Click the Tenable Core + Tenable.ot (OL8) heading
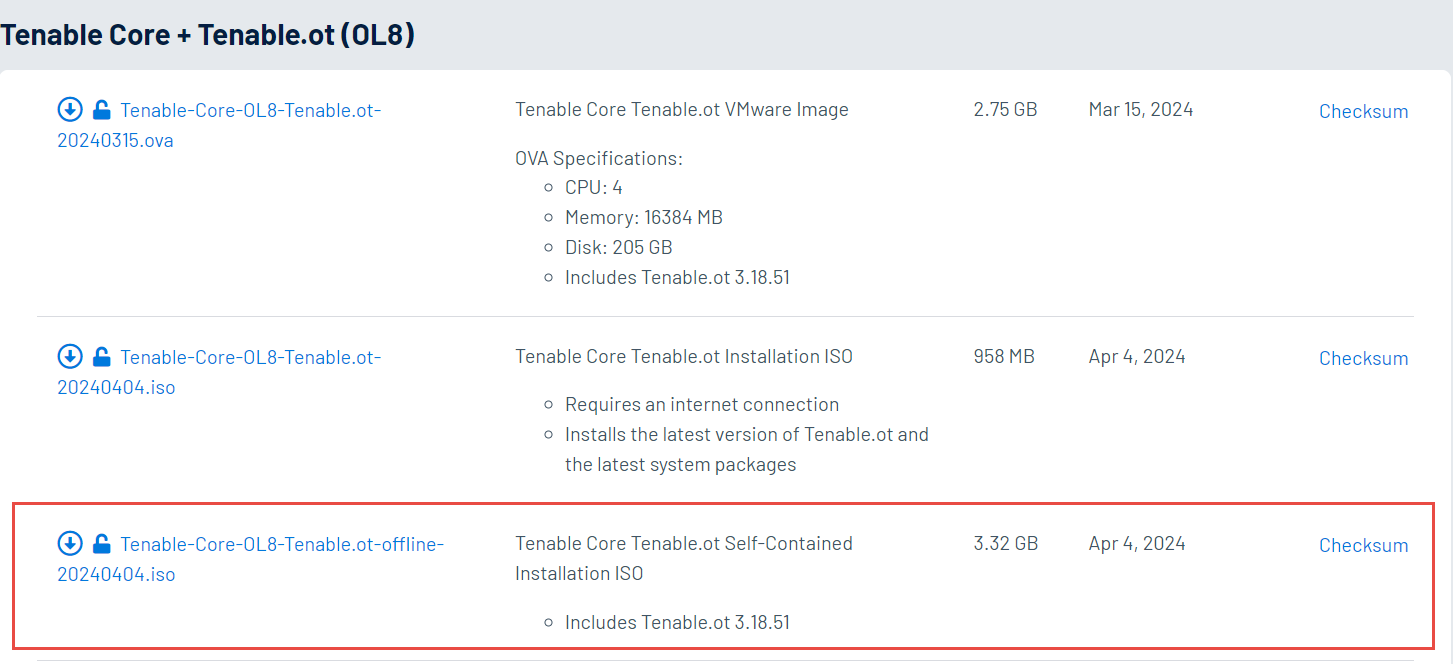Viewport: 1453px width, 664px height. click(208, 35)
